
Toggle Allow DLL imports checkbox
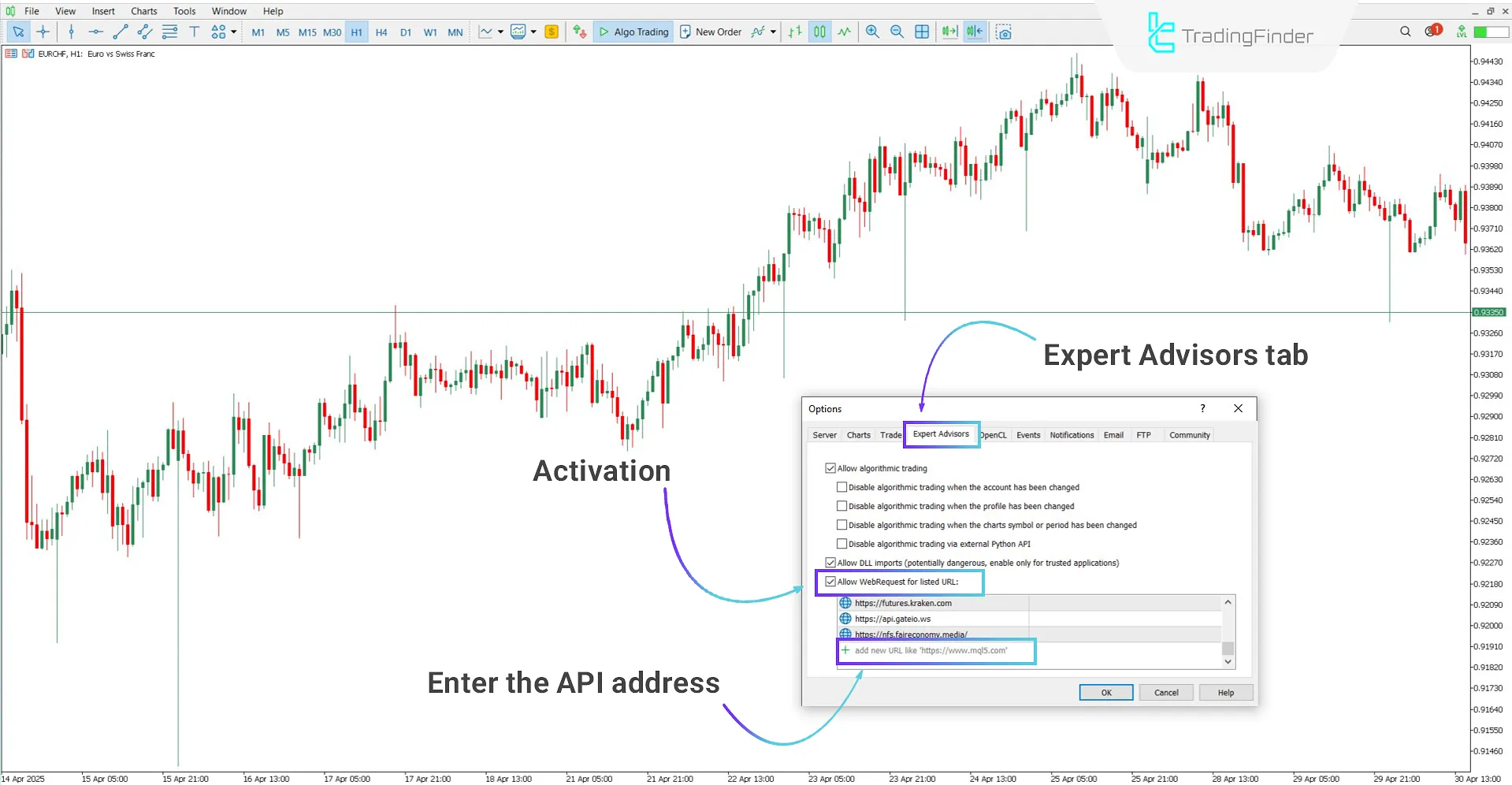point(830,563)
